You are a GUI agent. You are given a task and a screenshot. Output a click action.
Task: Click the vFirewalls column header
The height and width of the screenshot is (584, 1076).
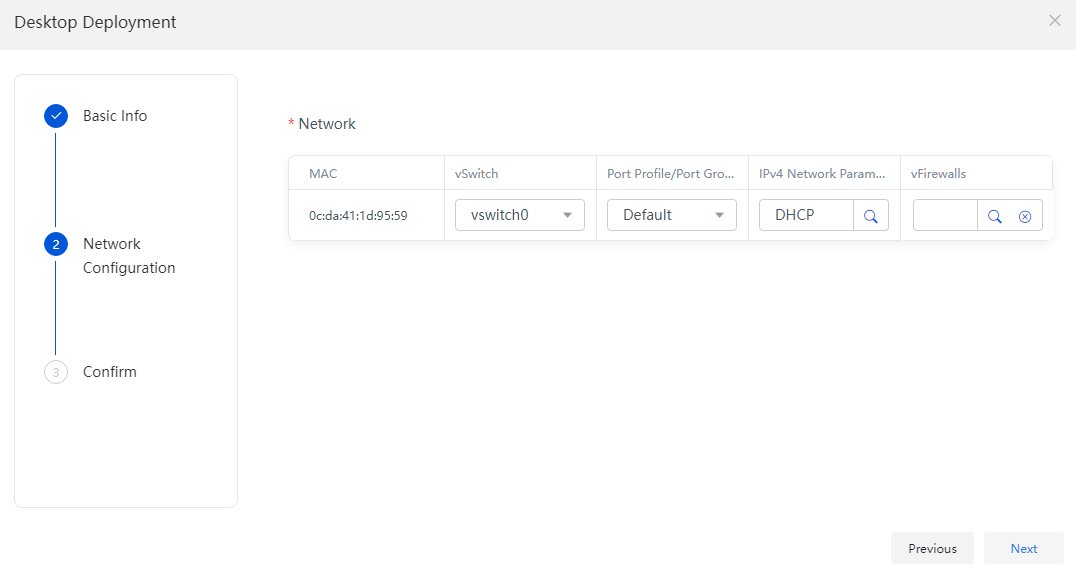click(938, 174)
